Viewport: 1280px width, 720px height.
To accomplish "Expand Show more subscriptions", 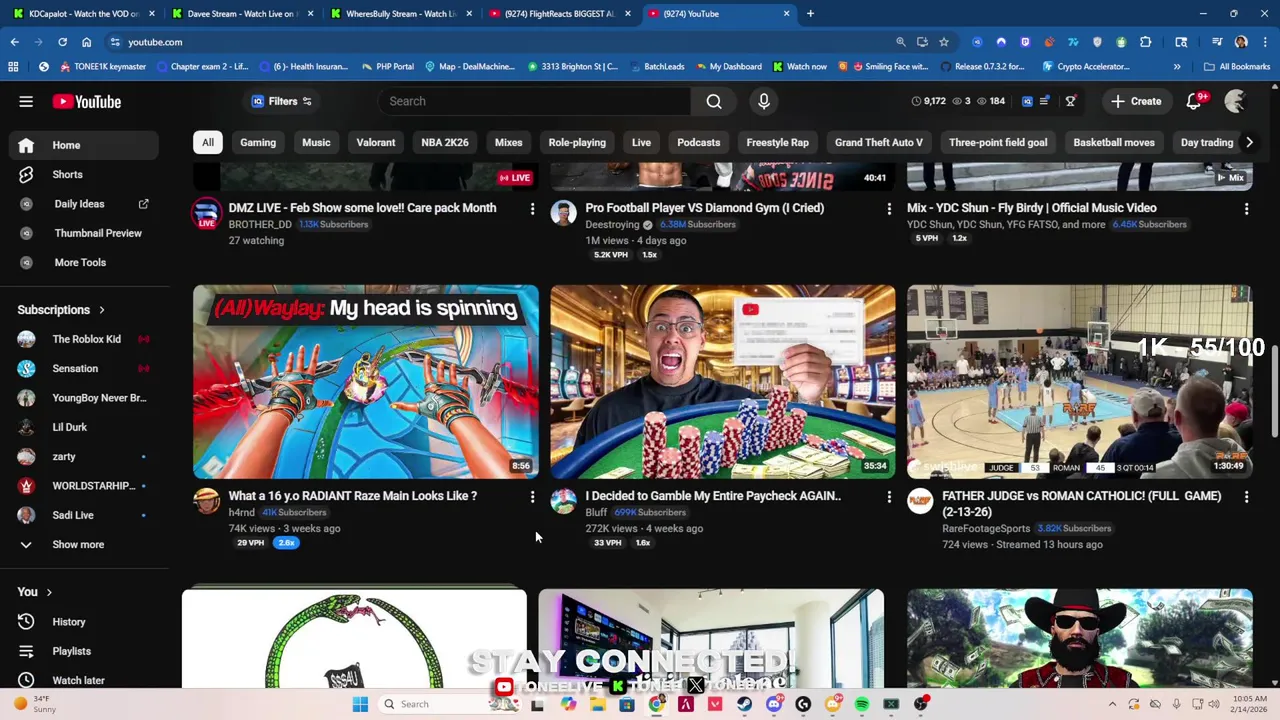I will tap(84, 545).
